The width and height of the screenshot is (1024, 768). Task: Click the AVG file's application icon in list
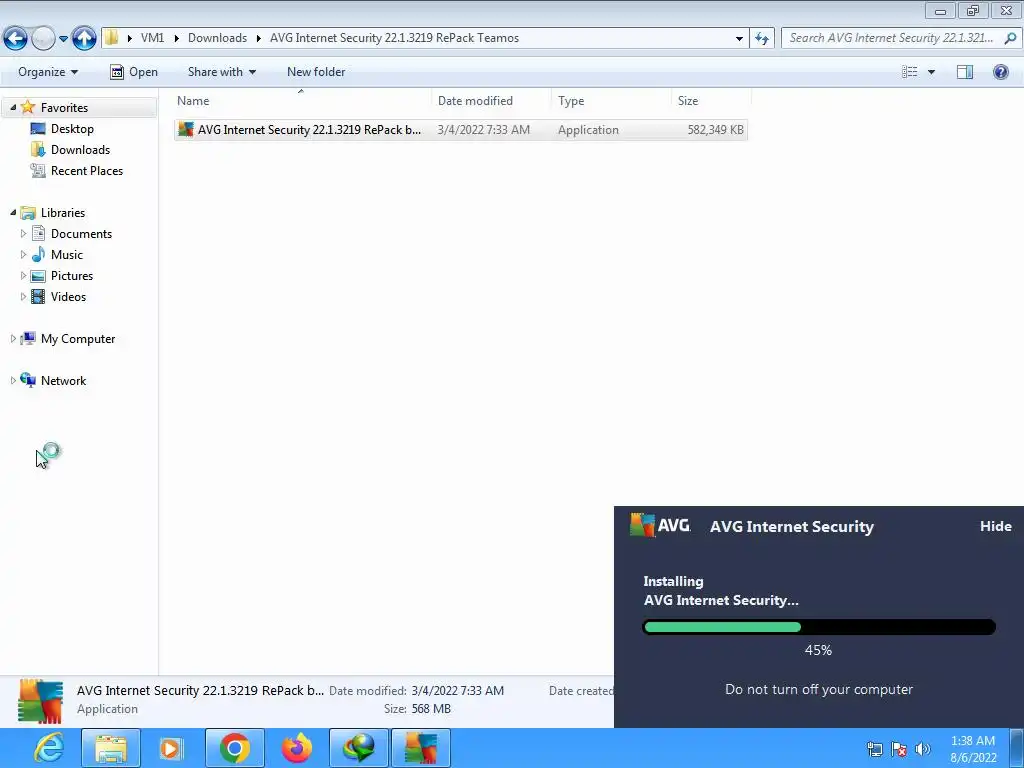186,129
